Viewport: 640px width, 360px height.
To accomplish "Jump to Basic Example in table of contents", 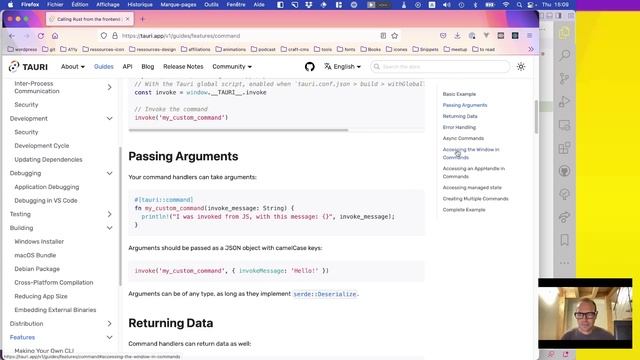I will click(x=459, y=94).
